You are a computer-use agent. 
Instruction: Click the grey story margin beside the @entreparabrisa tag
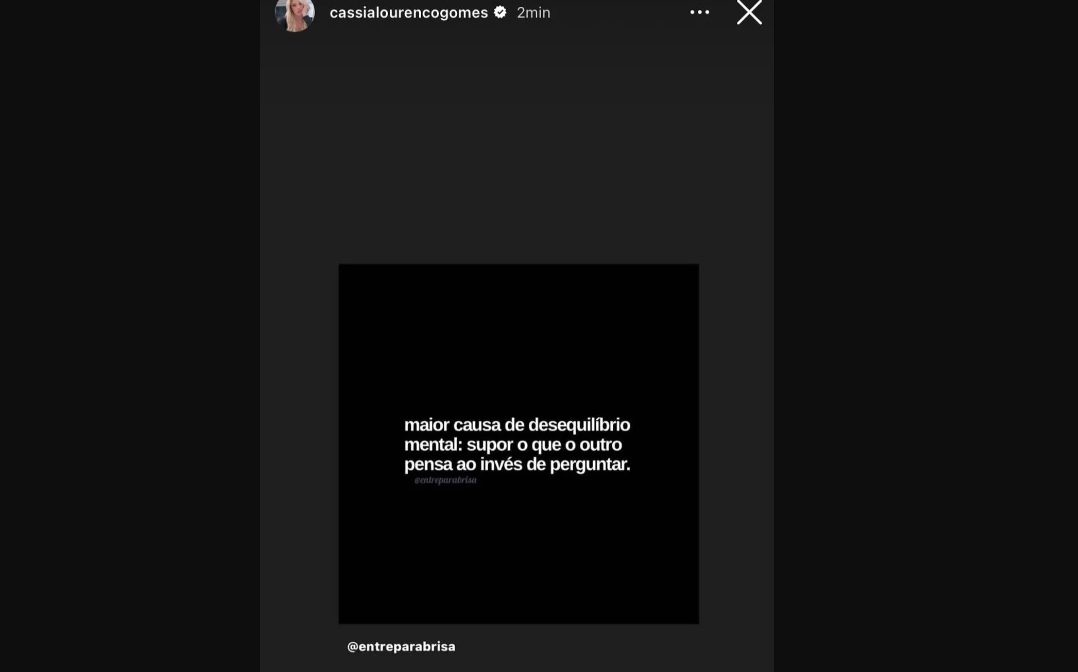(x=612, y=647)
